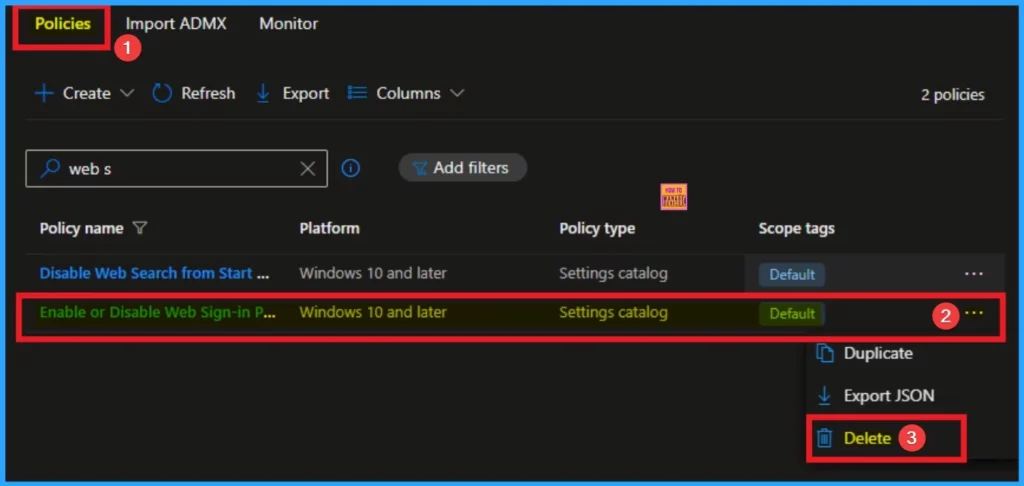Click the Export download icon in toolbar

[263, 93]
